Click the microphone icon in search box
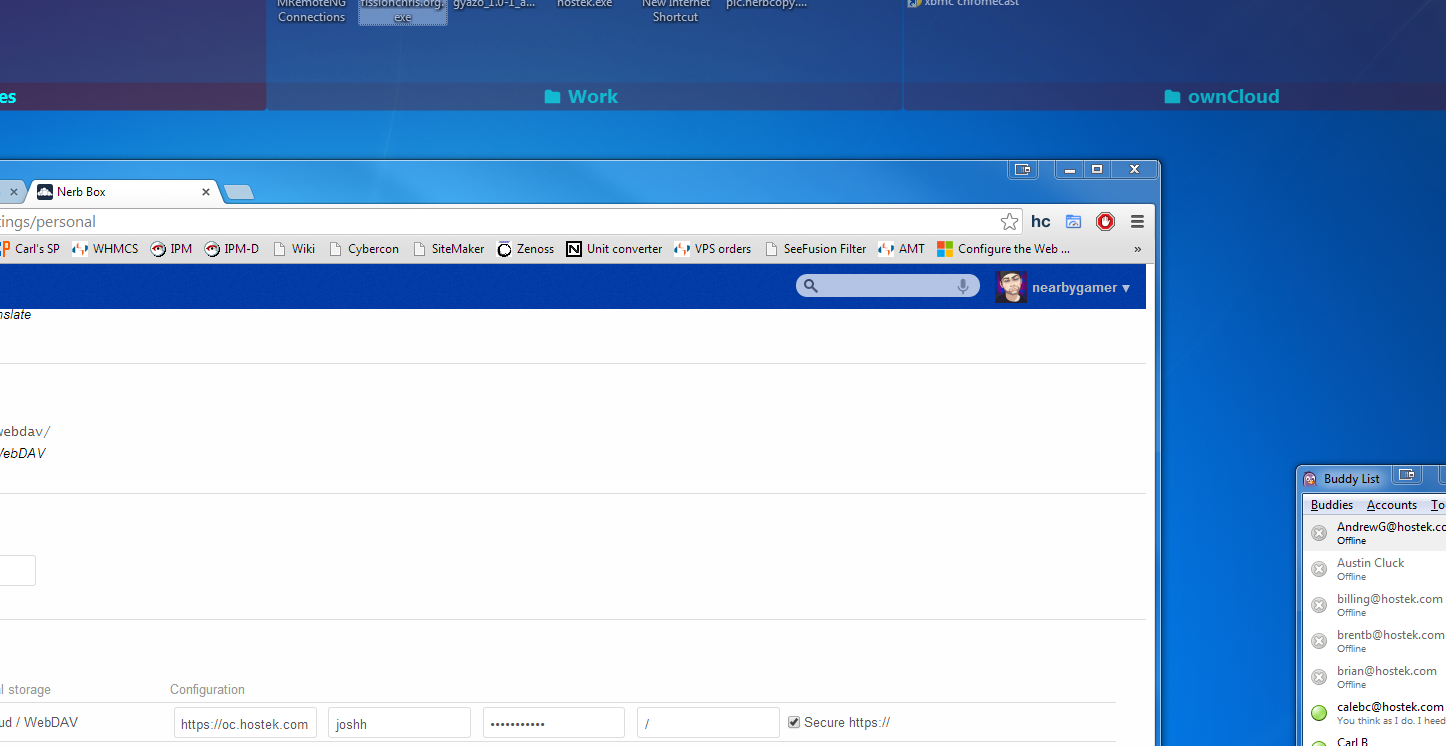1446x746 pixels. point(963,287)
